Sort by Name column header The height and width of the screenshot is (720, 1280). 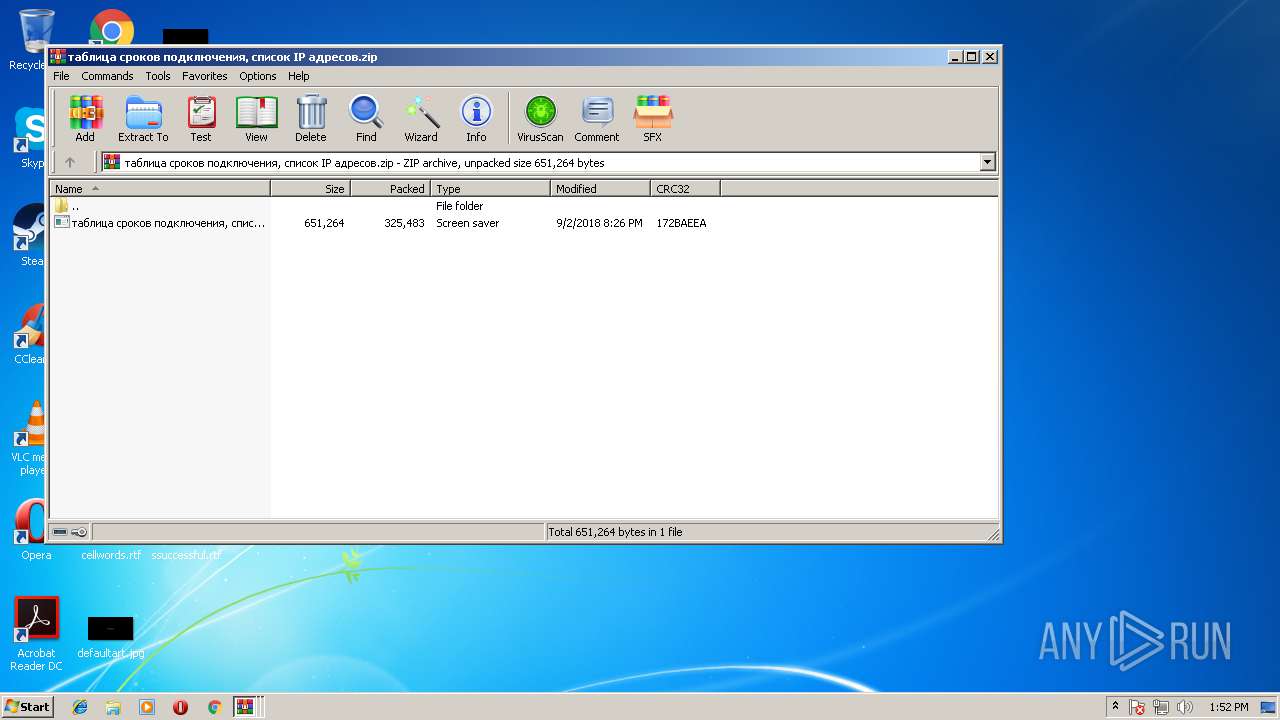160,189
